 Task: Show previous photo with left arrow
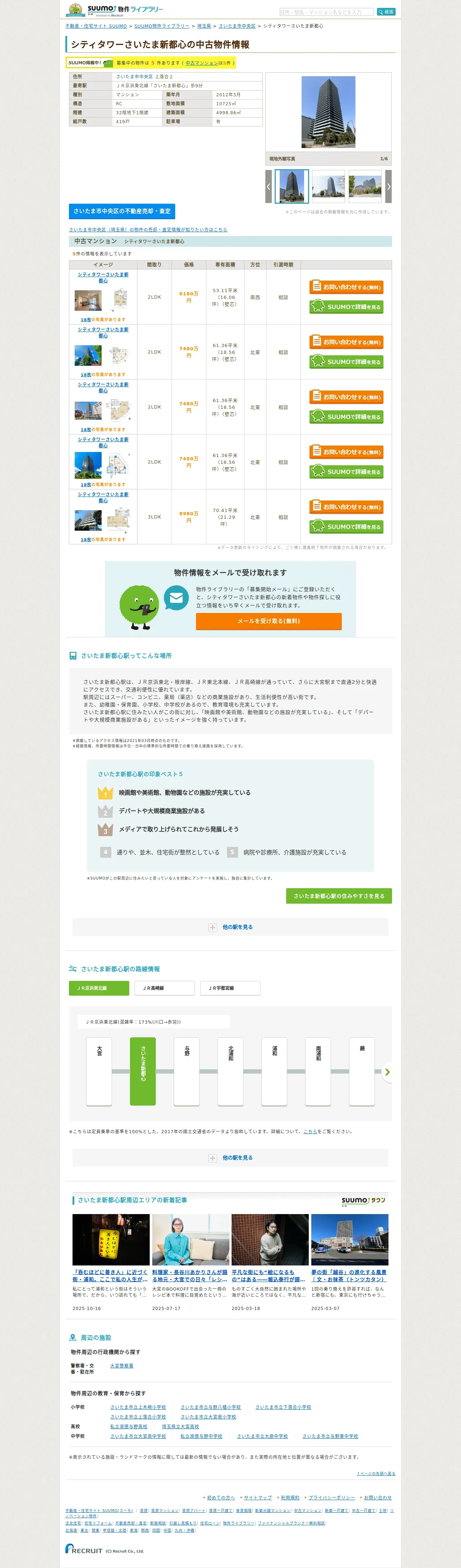268,186
